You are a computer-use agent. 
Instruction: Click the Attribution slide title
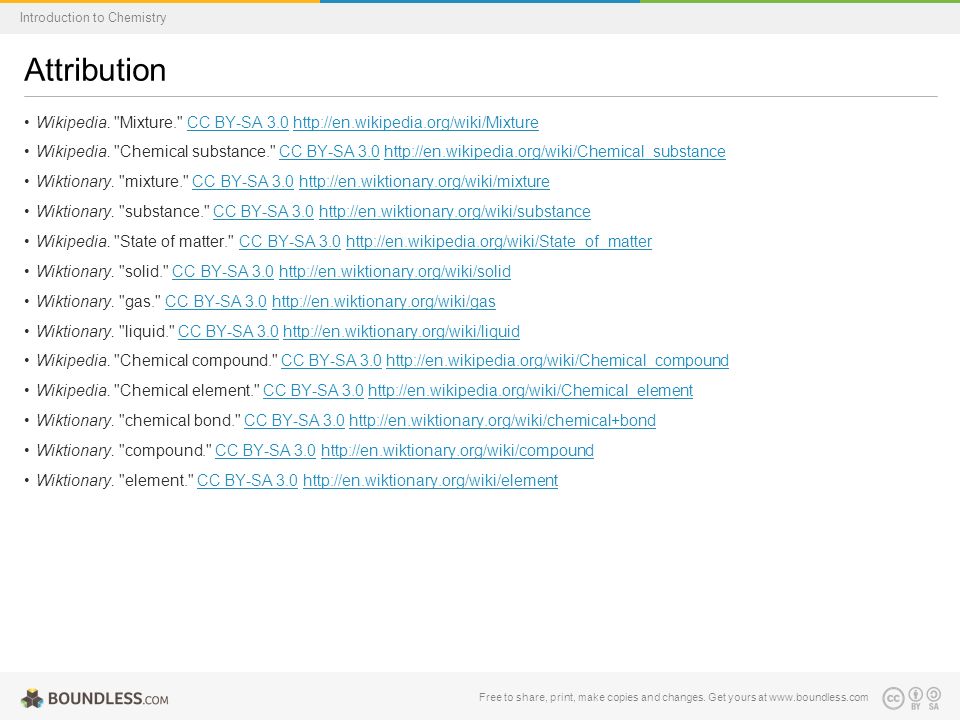(x=95, y=70)
